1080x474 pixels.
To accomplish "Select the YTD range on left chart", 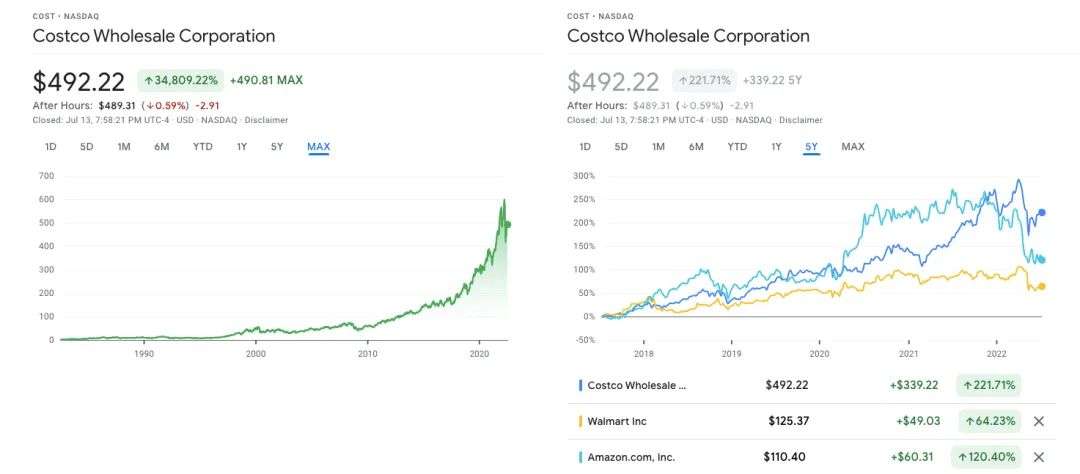I will tap(203, 147).
